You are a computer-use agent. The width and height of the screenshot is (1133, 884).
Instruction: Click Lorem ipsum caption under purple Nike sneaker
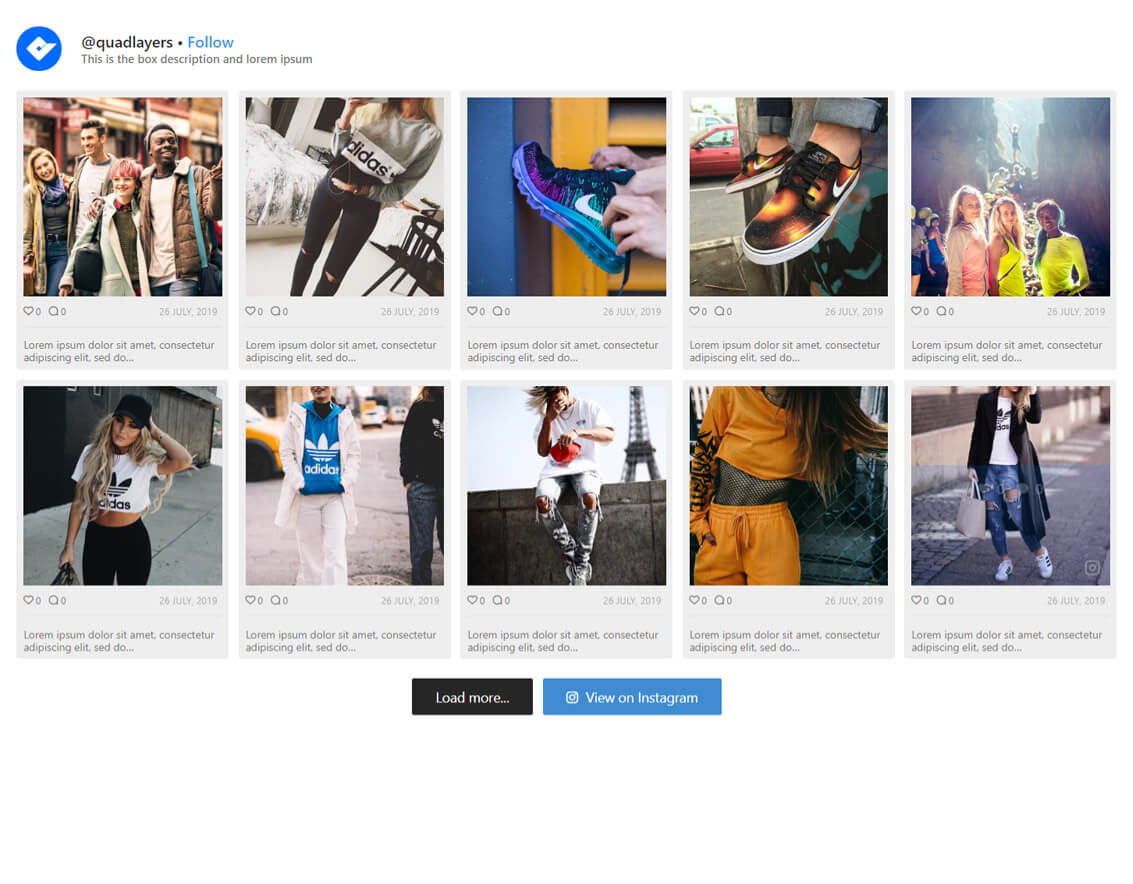coord(563,351)
